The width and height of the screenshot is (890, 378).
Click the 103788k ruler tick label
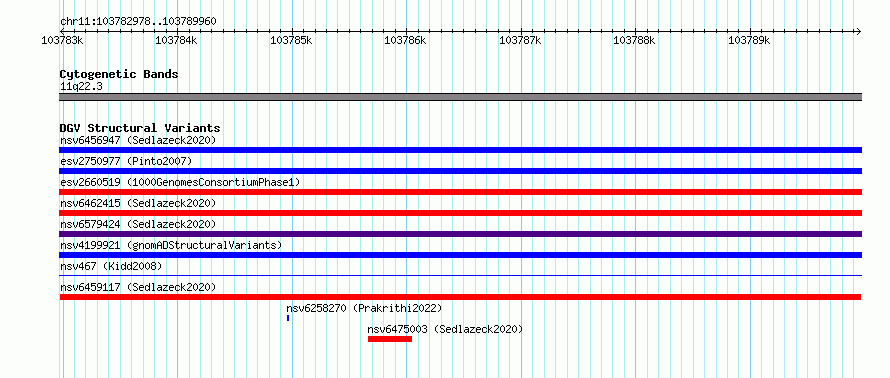(x=635, y=40)
